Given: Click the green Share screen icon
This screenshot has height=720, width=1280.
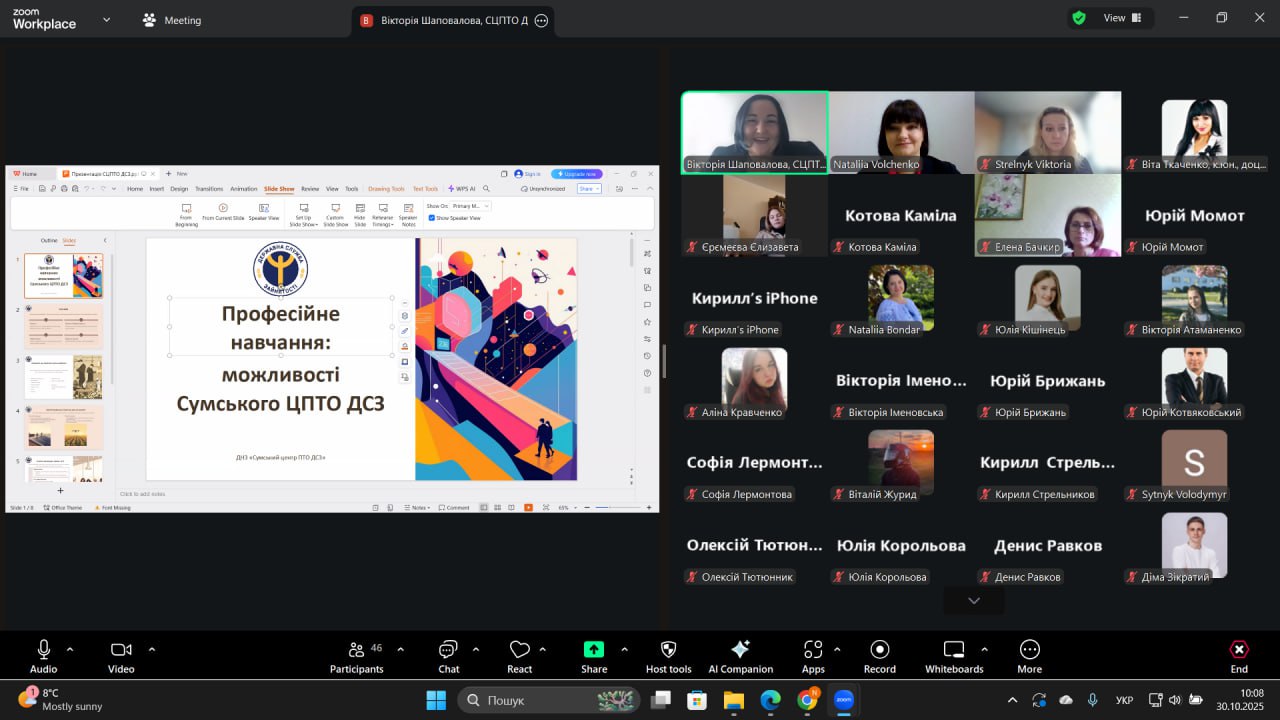Looking at the screenshot, I should coord(594,650).
